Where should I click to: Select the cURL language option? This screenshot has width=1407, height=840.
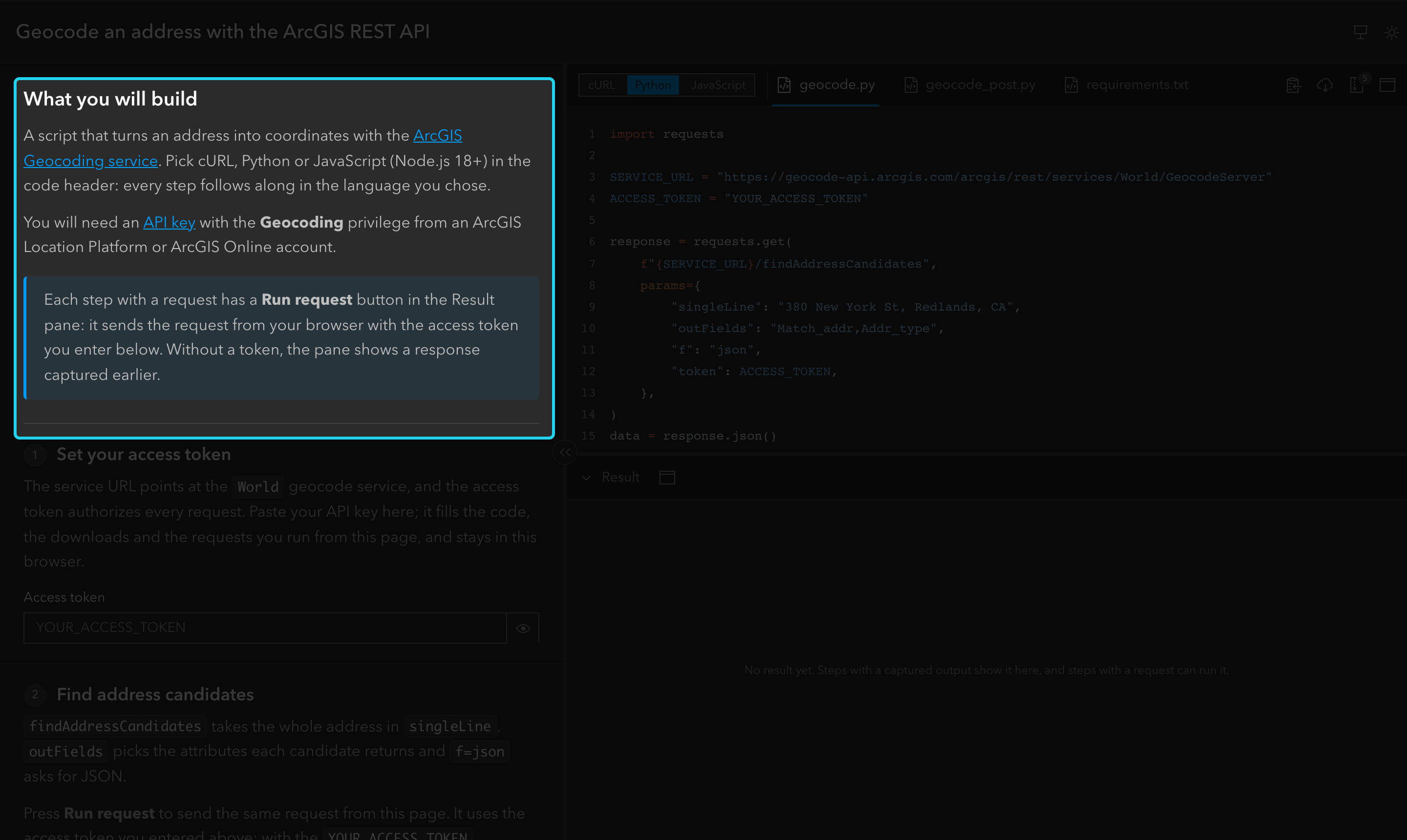[x=601, y=85]
